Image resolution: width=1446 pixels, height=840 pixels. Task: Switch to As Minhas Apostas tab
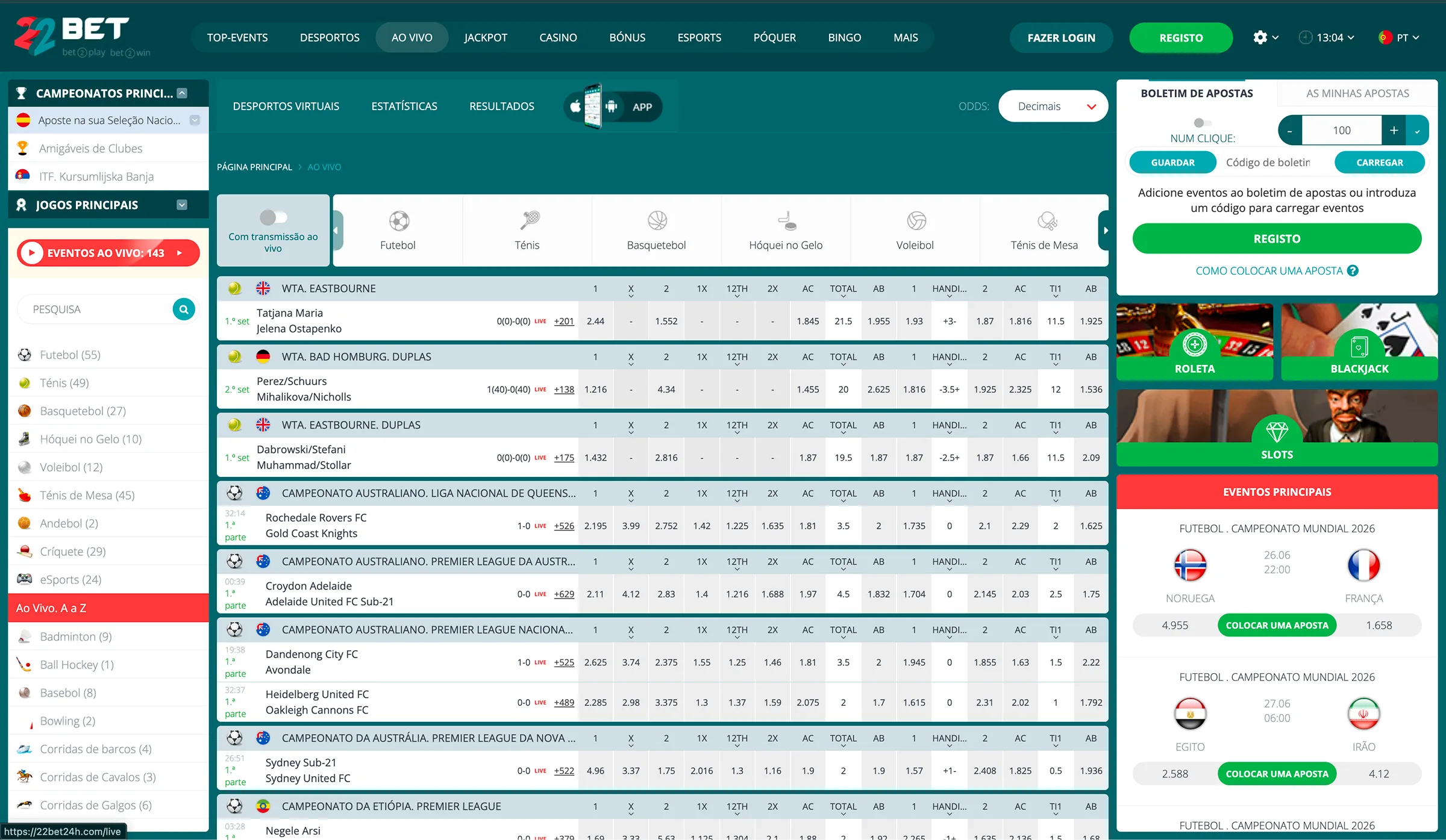pos(1357,93)
